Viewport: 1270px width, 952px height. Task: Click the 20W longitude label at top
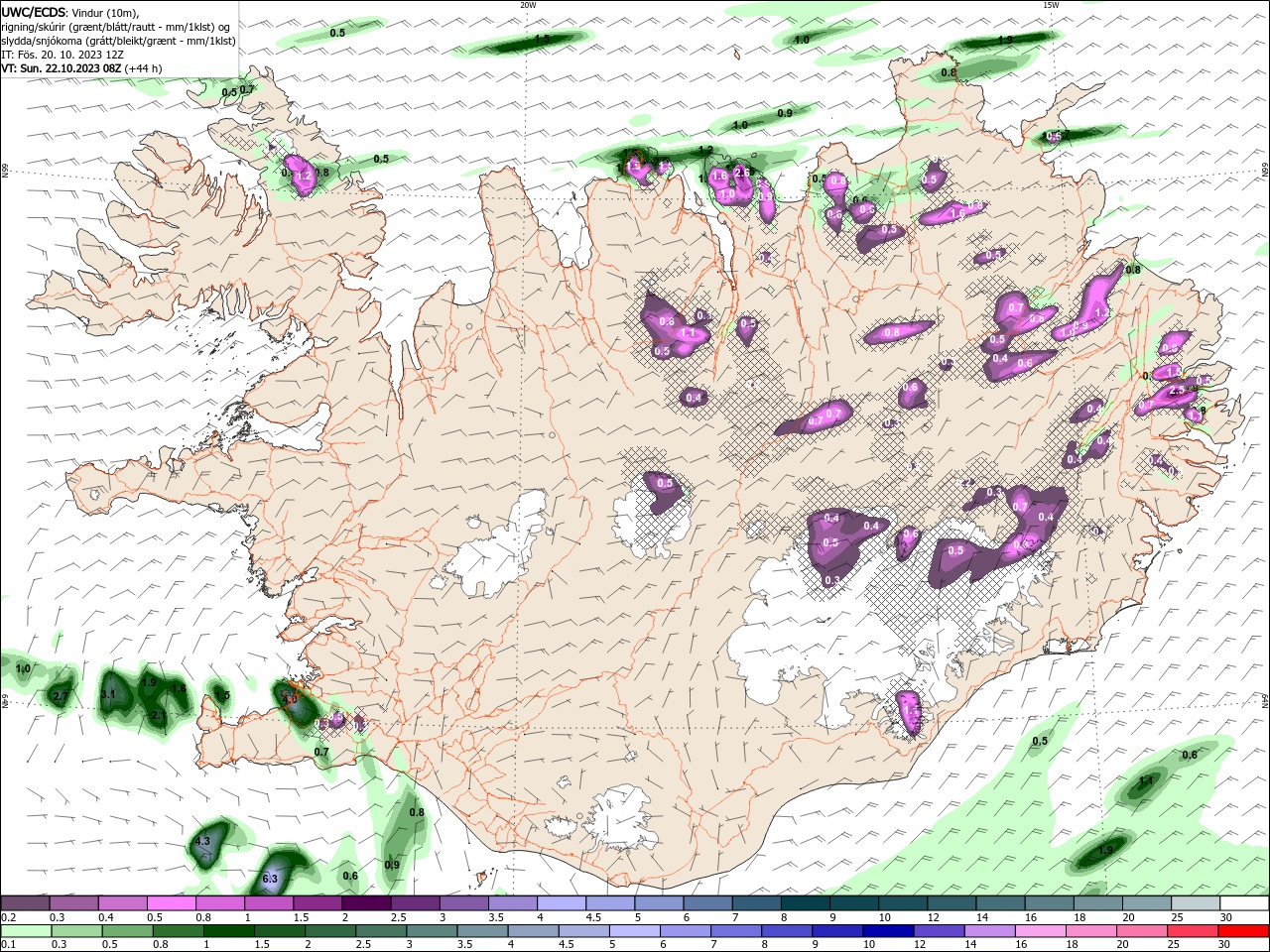528,5
